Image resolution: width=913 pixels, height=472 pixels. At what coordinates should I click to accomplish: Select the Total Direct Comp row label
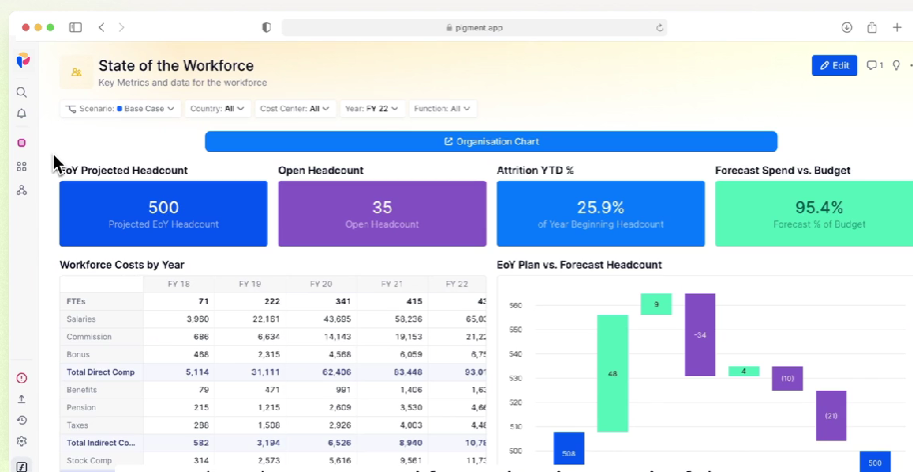coord(101,372)
